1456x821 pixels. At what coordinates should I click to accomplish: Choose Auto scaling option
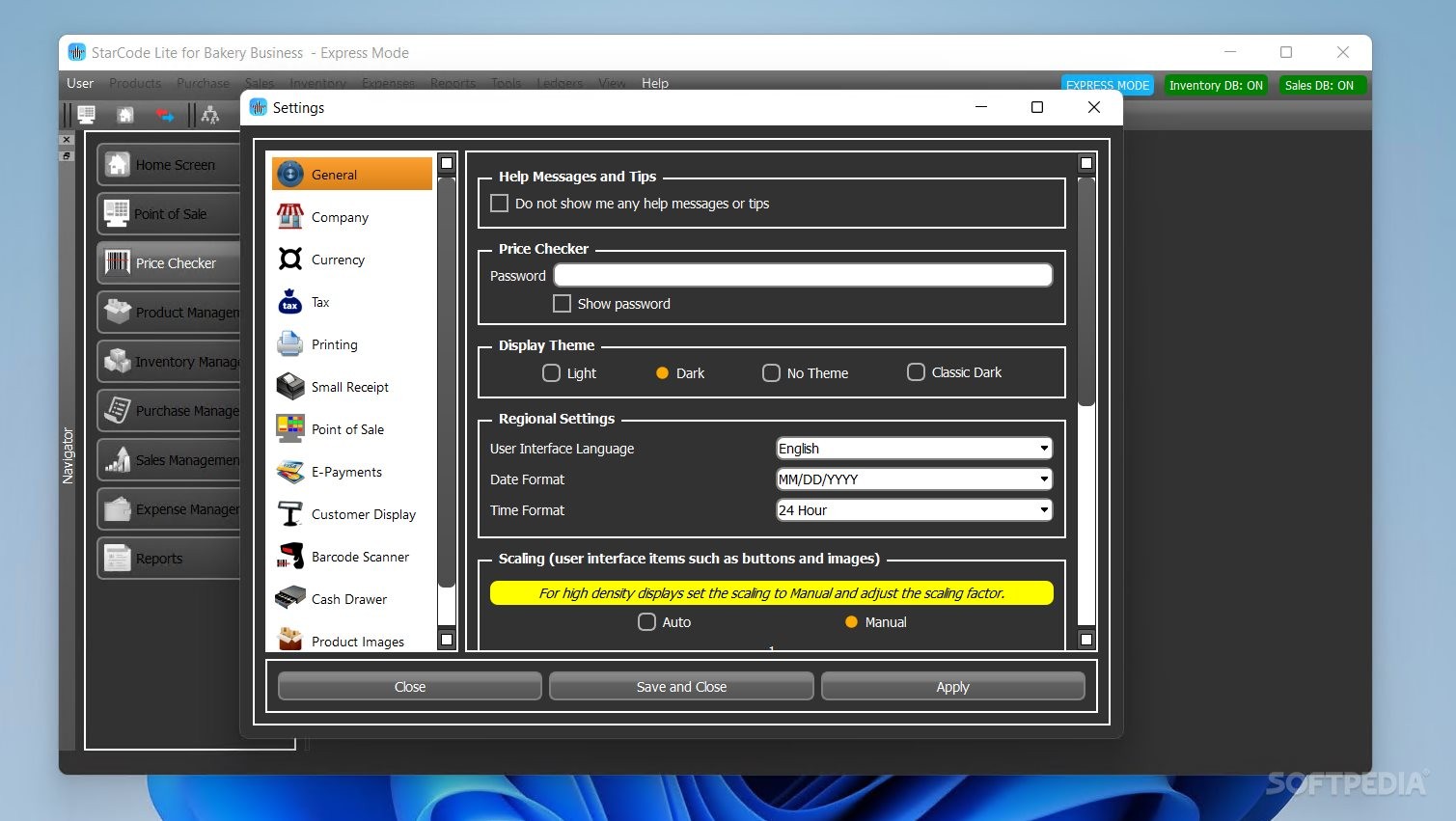coord(646,621)
